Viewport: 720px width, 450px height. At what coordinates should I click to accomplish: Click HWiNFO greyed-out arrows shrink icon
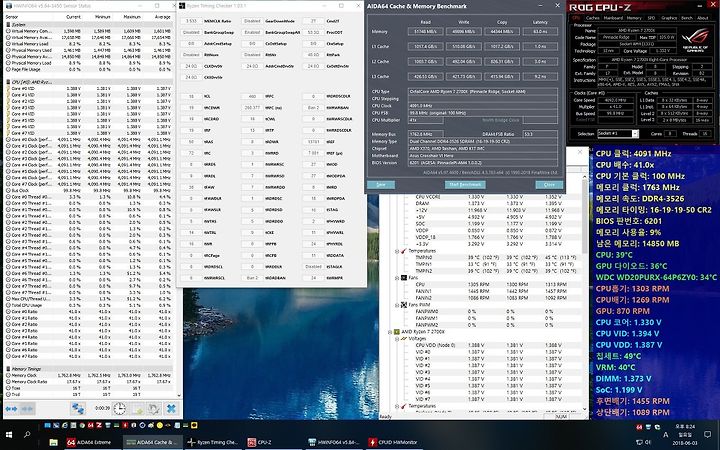pos(27,408)
